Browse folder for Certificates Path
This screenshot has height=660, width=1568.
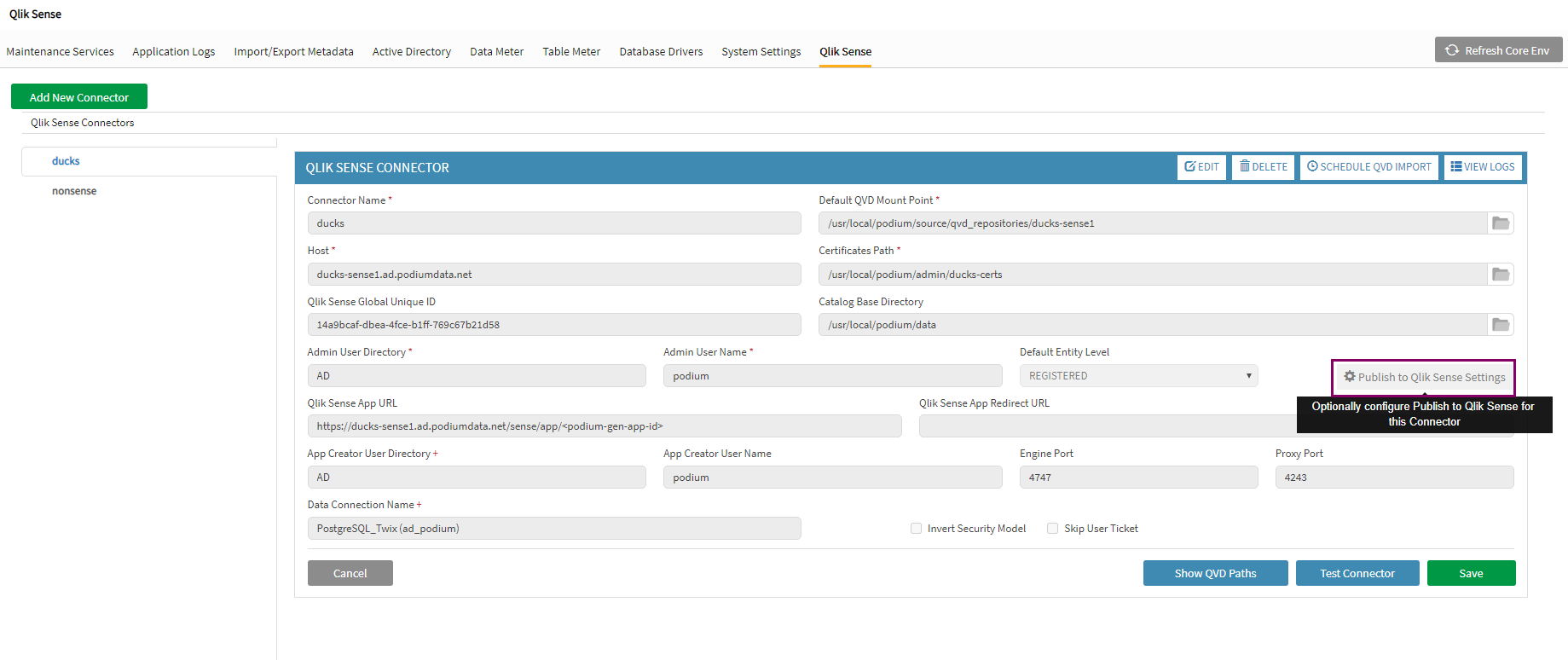(x=1501, y=275)
